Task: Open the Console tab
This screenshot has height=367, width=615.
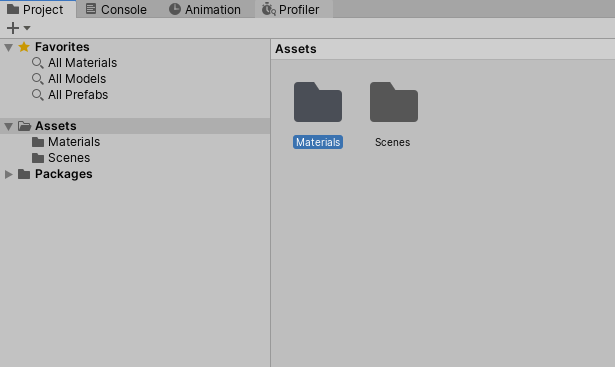Action: pyautogui.click(x=116, y=9)
